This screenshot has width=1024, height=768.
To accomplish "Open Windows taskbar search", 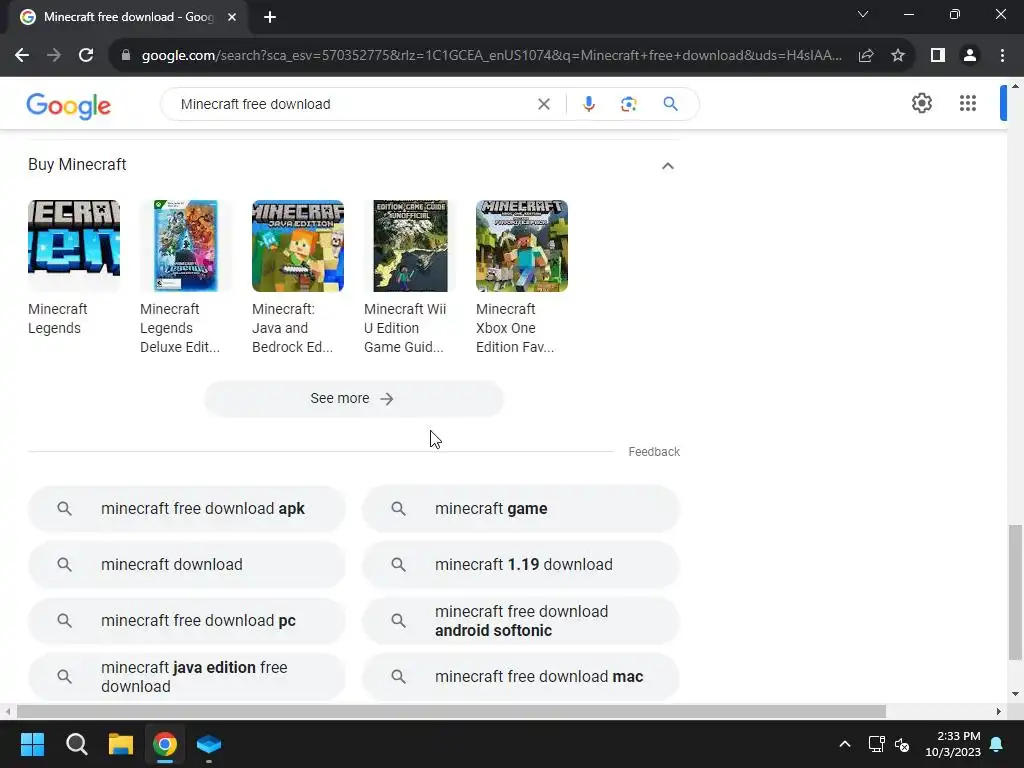I will (x=76, y=744).
